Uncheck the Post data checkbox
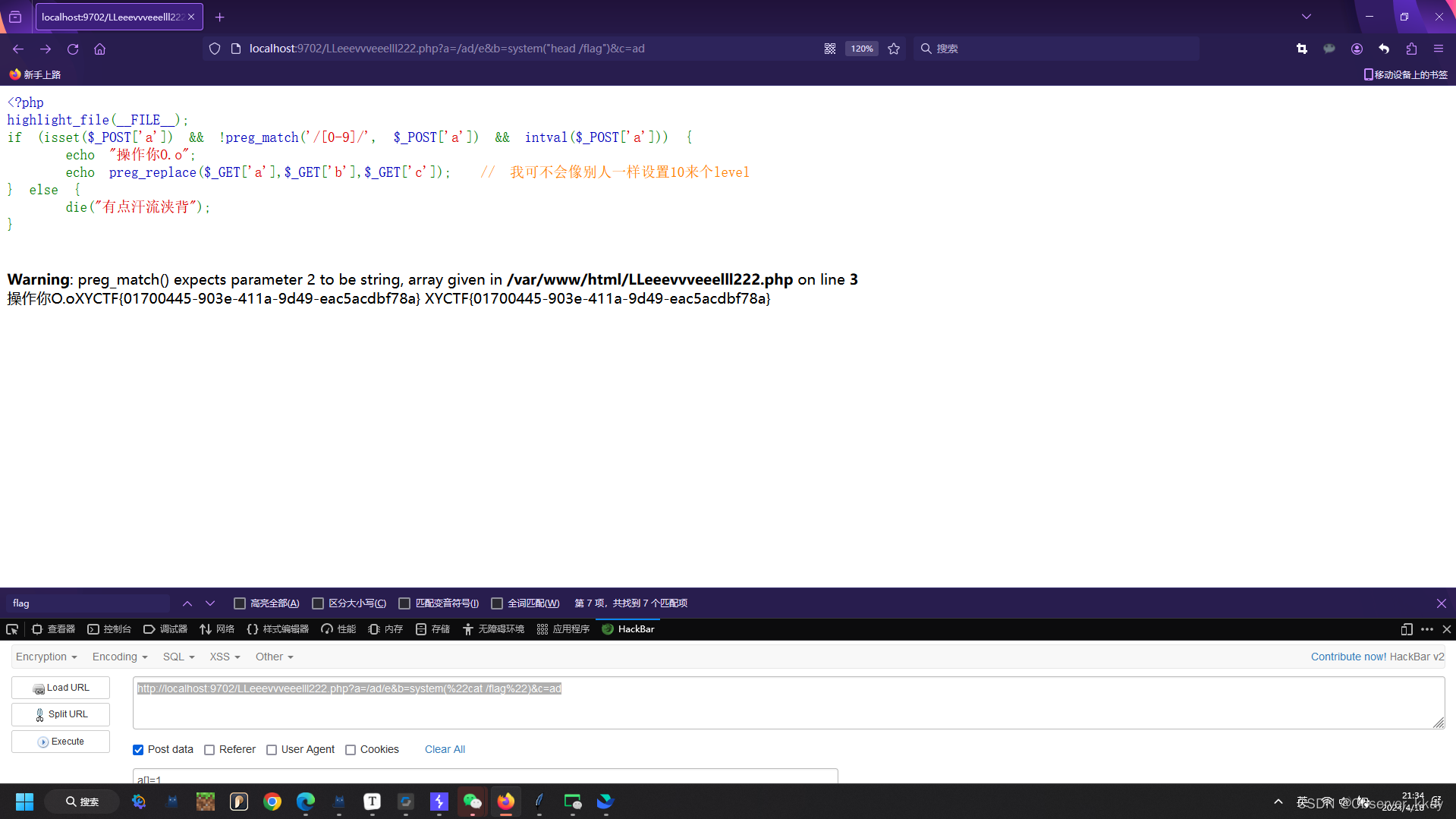Screen dimensions: 1456x819 137,749
